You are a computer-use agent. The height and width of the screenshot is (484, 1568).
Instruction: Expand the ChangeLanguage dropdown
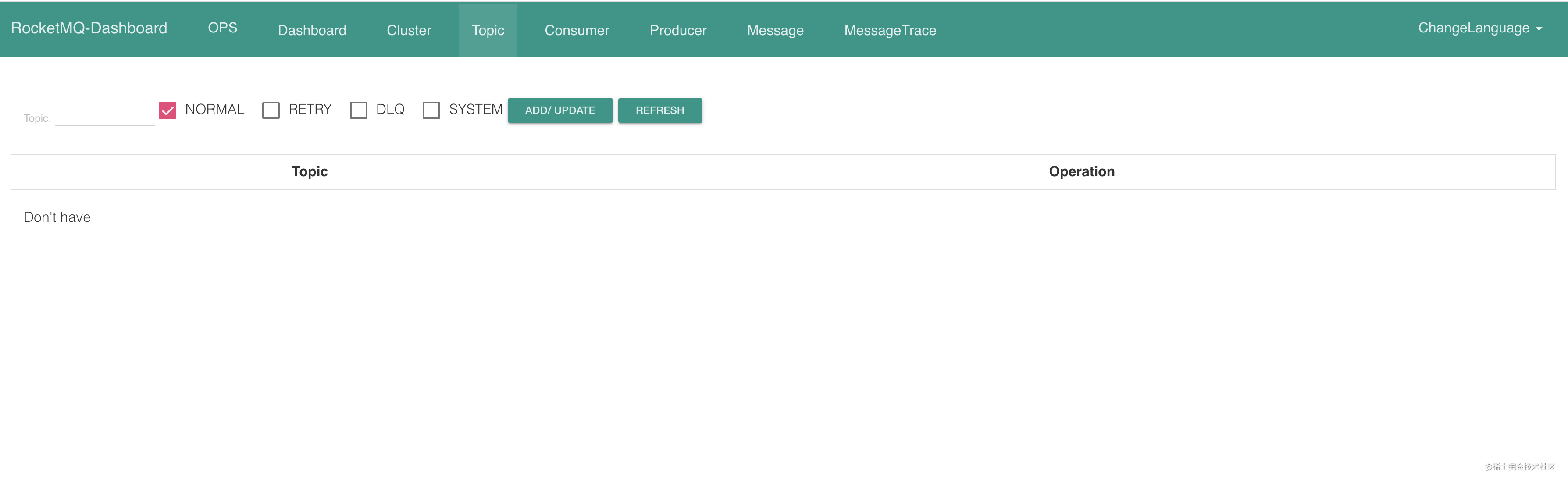pyautogui.click(x=1480, y=28)
